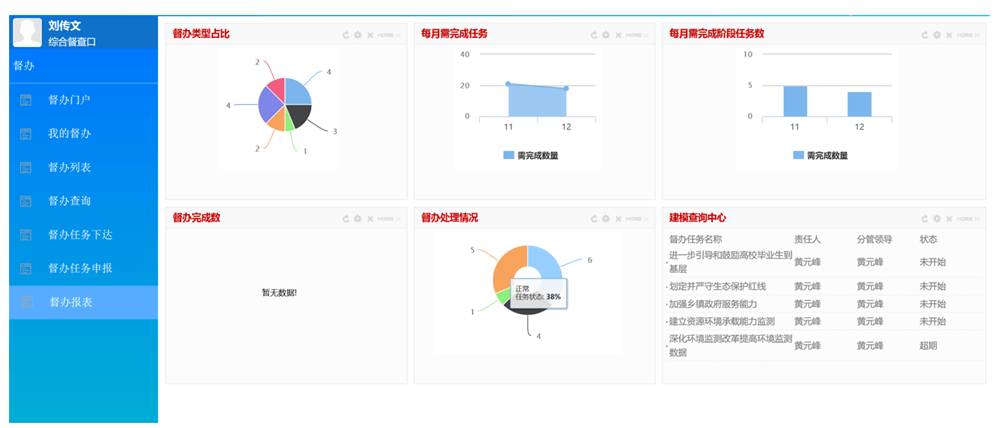1000x428 pixels.
Task: Click the 督办门户 sidebar icon
Action: point(26,100)
